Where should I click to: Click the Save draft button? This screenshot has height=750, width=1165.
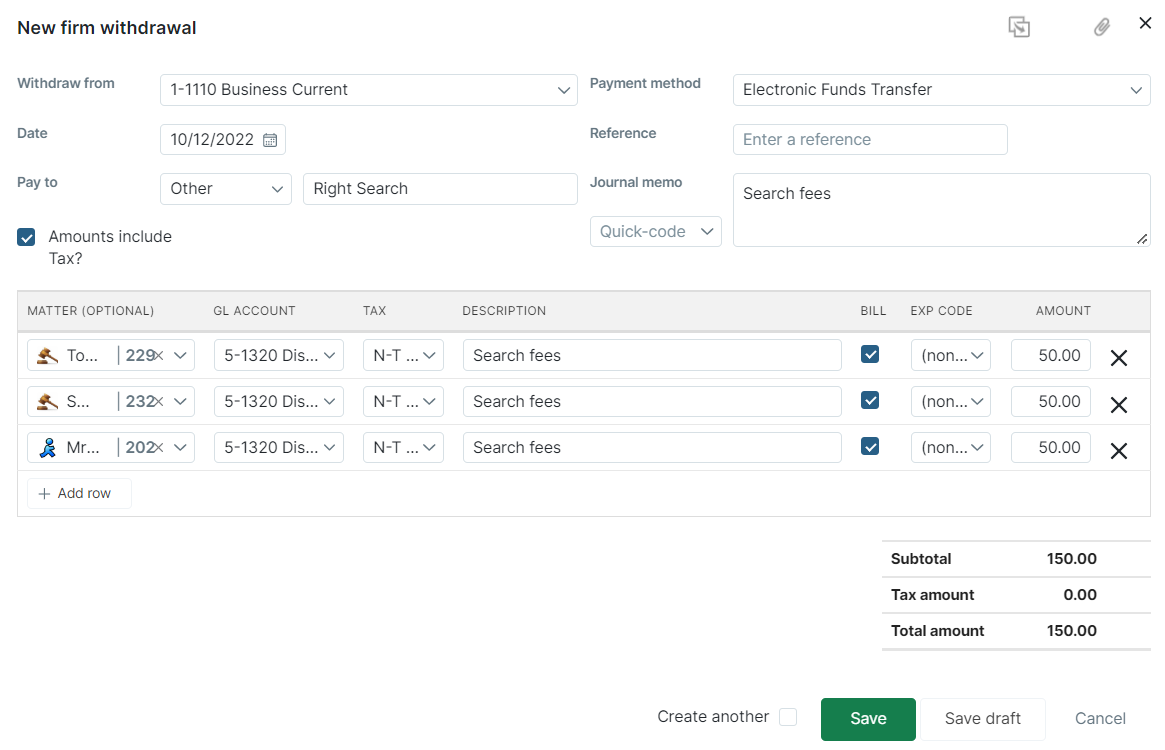click(982, 719)
